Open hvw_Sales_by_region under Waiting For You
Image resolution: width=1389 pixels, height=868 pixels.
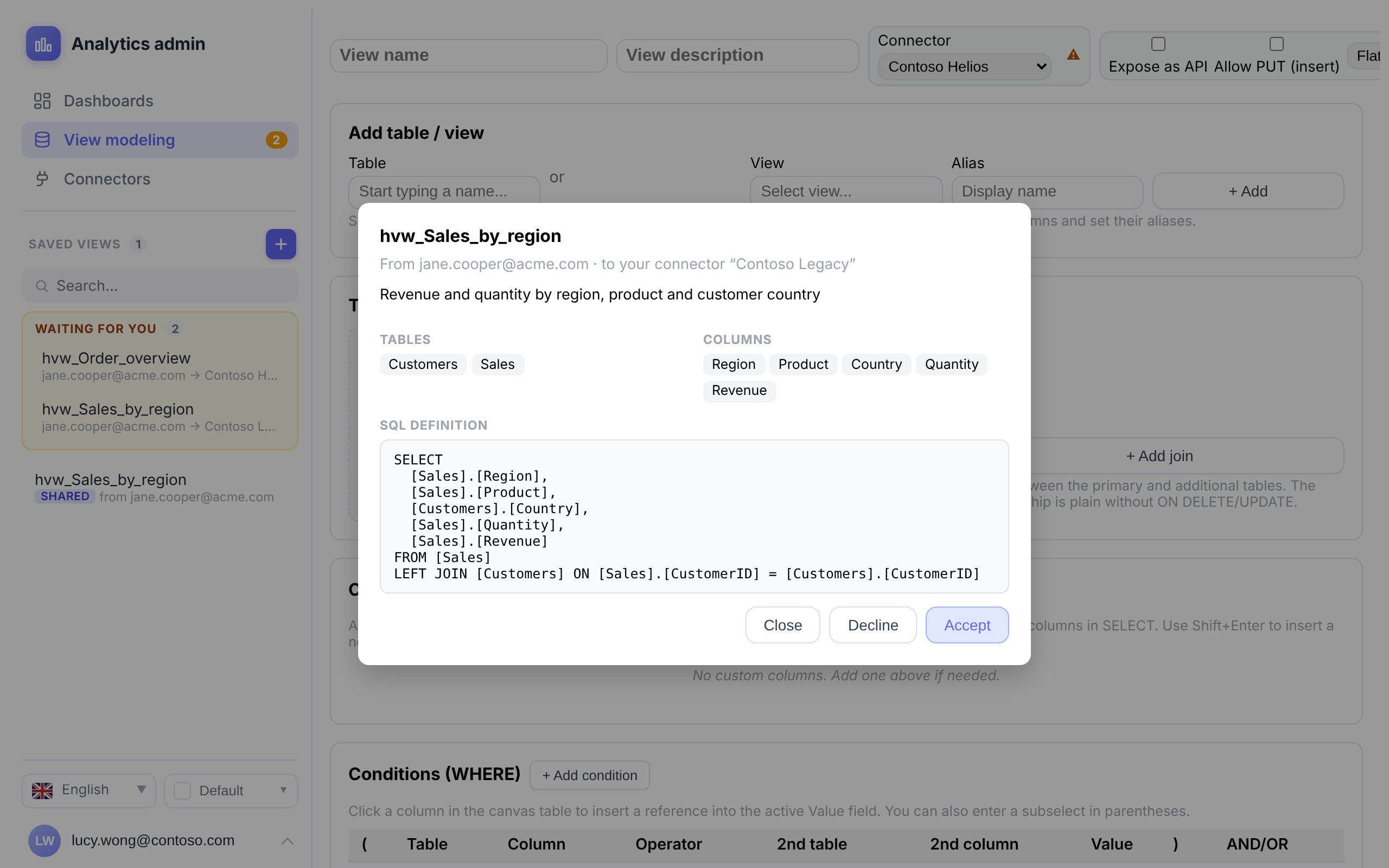coord(160,417)
